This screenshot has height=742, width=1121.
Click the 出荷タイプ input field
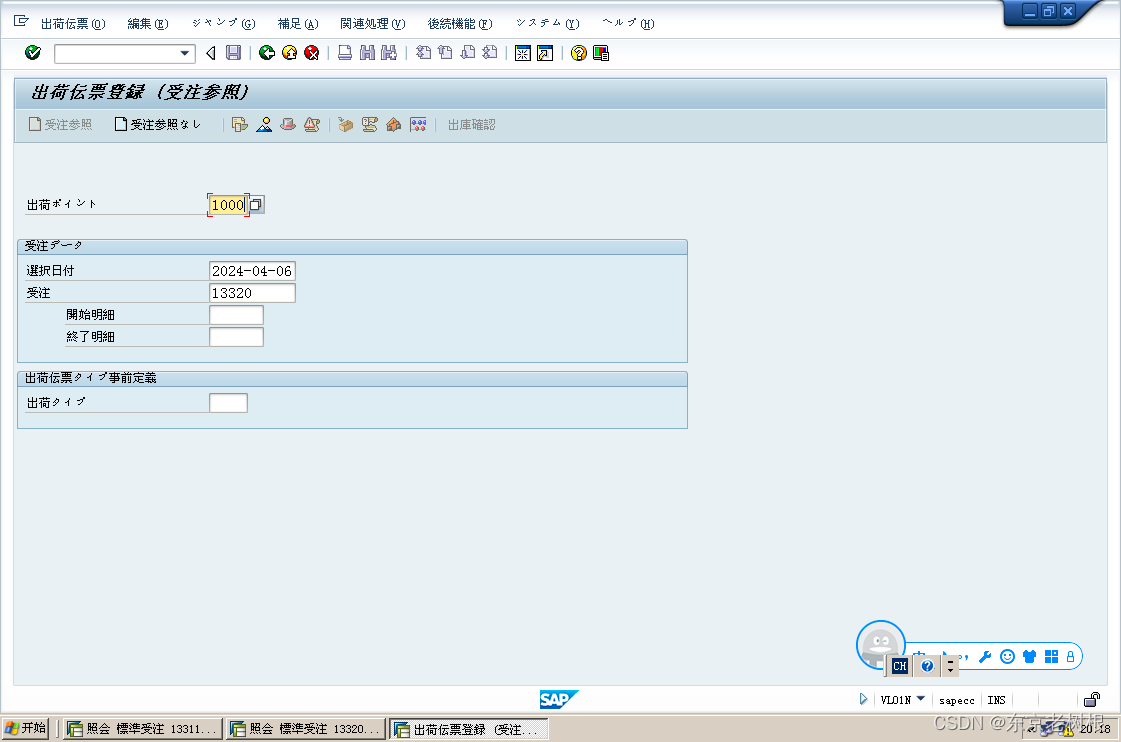point(228,402)
